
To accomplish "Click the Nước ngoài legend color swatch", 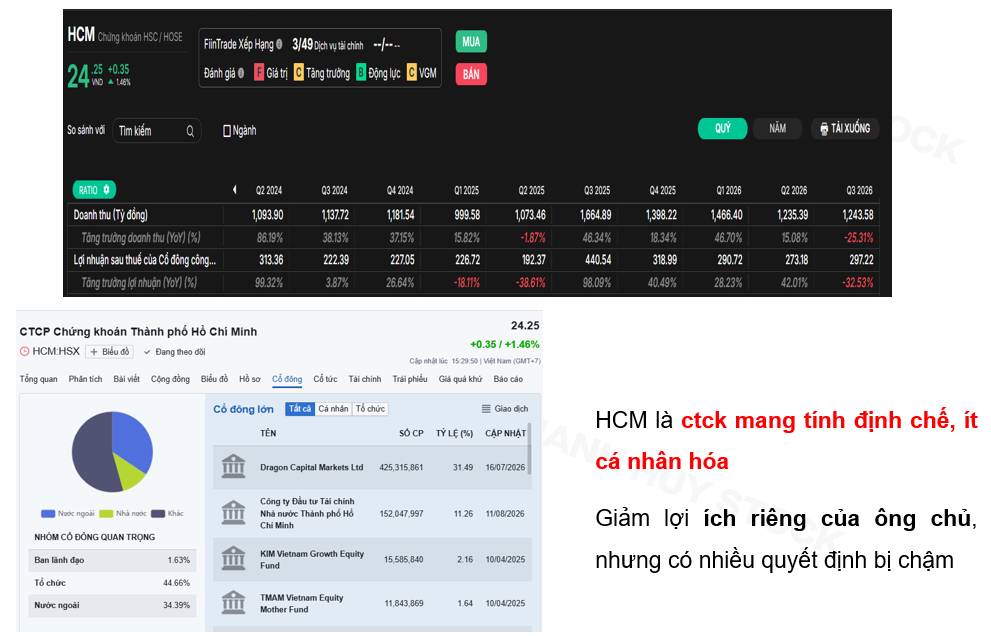I will pos(48,513).
